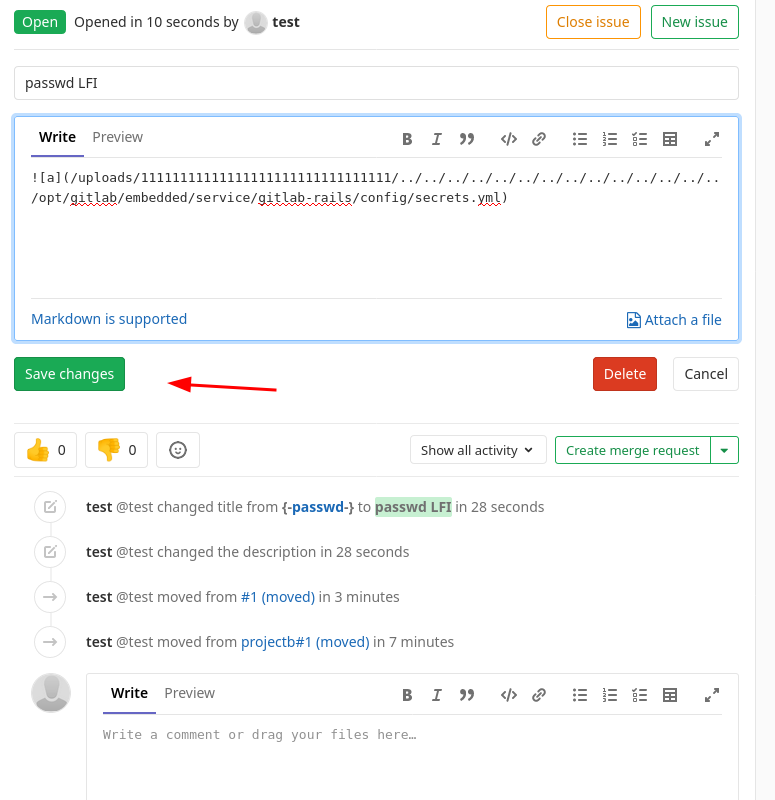This screenshot has width=775, height=800.
Task: Insert a table in description editor
Action: pos(670,139)
